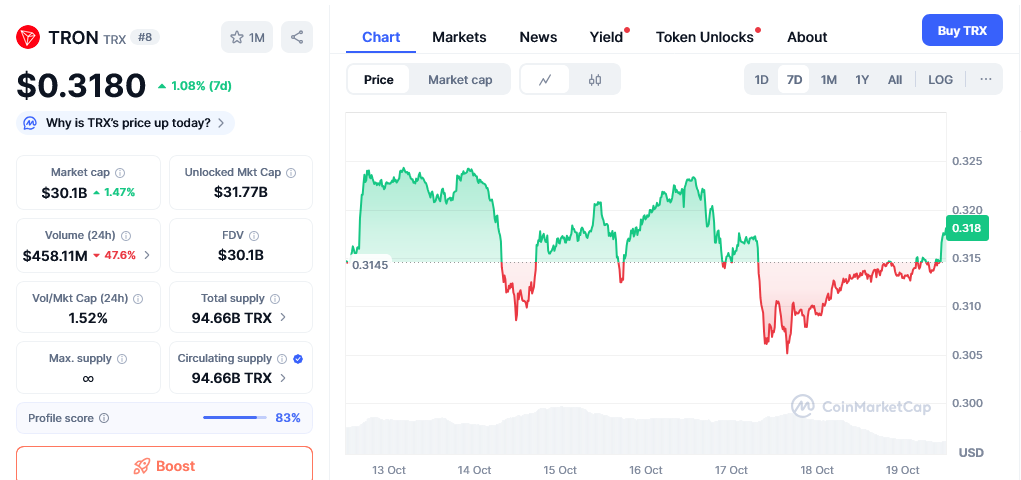Expand Total supply details chevron
This screenshot has height=480, width=1021.
283,318
